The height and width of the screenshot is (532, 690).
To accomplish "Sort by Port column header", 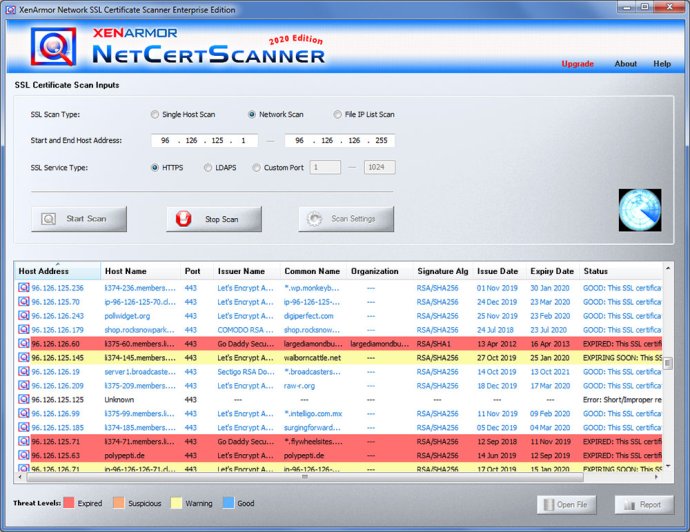I will tap(197, 271).
